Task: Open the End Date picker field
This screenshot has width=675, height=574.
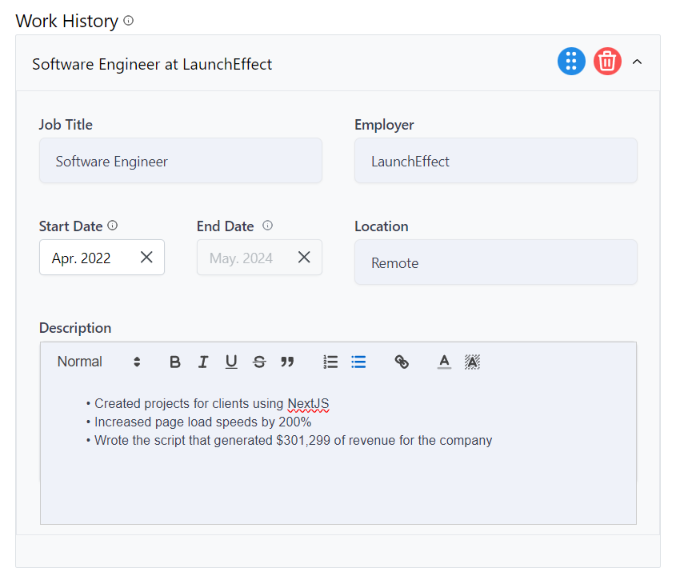Action: (x=259, y=257)
